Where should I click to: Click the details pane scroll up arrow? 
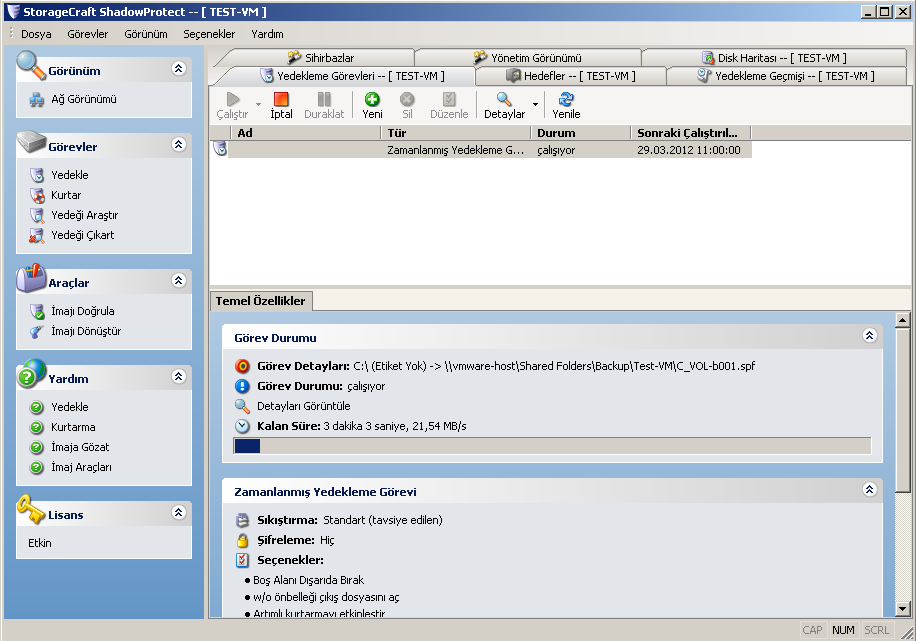click(x=903, y=320)
